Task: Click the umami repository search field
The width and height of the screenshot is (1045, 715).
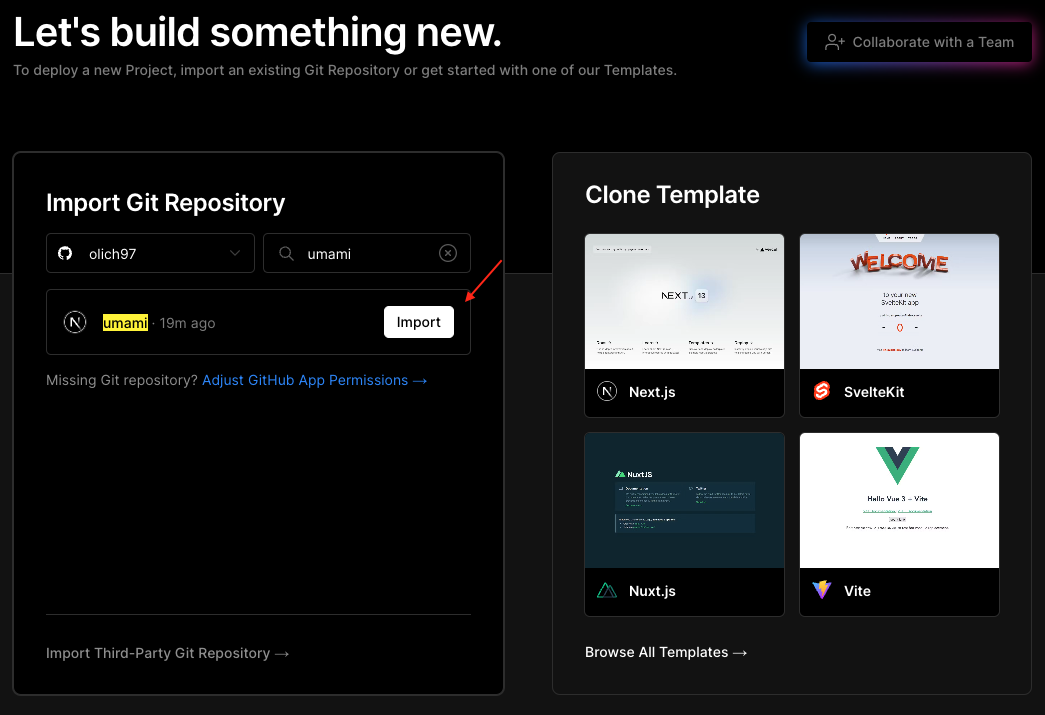Action: pyautogui.click(x=367, y=253)
